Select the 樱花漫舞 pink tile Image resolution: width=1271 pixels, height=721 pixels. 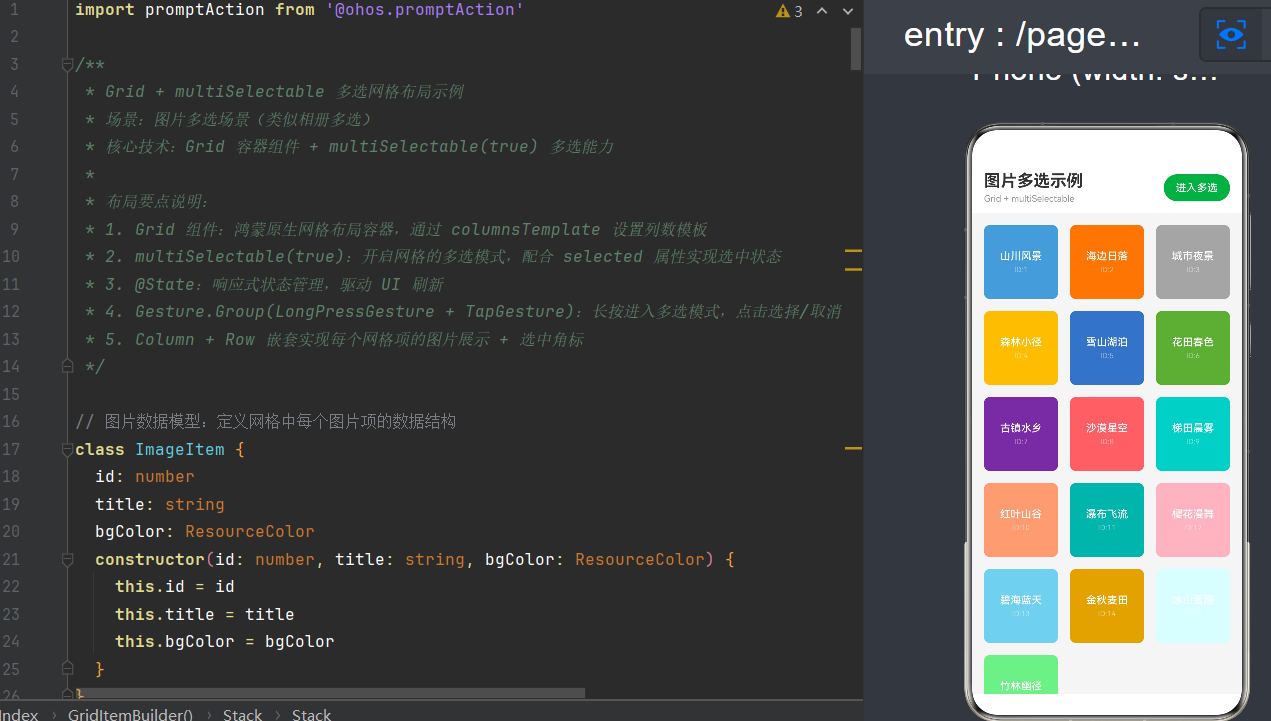[x=1193, y=520]
